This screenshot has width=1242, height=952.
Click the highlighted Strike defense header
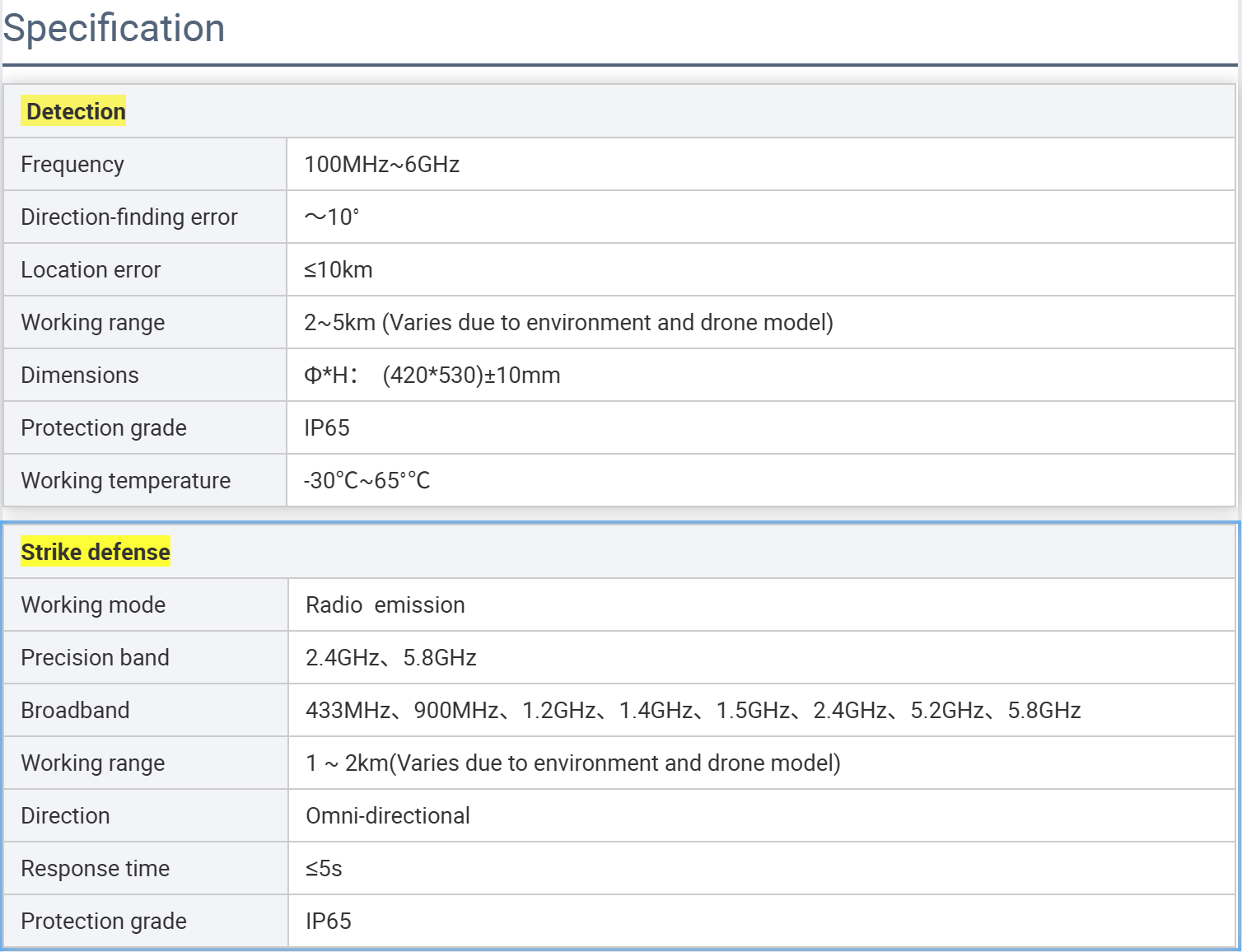coord(96,552)
